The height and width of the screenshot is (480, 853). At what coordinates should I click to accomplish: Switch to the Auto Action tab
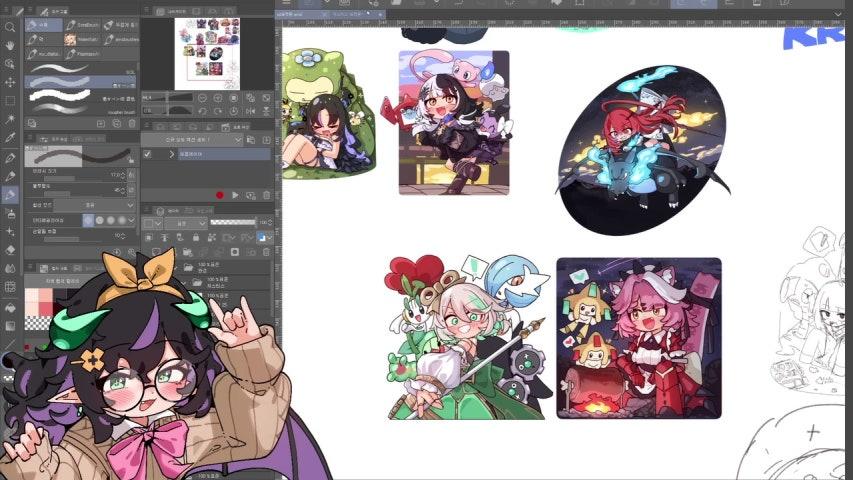(x=236, y=126)
